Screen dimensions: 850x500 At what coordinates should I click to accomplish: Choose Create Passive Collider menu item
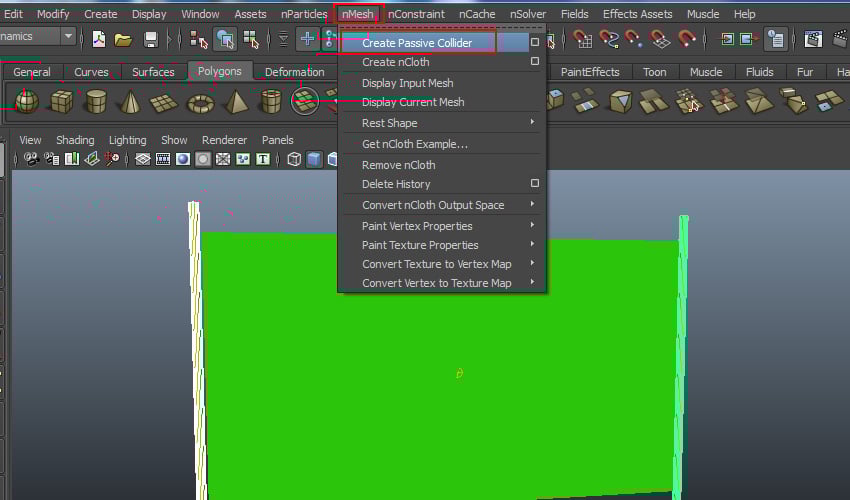tap(417, 43)
